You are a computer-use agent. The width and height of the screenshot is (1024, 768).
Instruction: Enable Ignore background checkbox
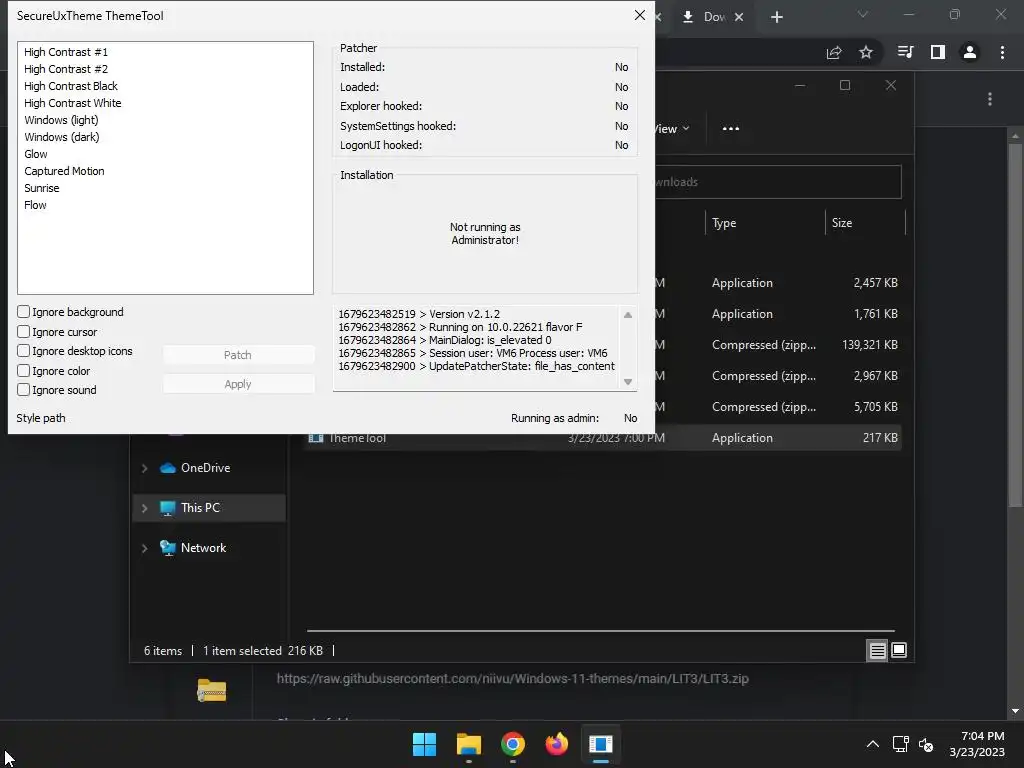point(24,312)
